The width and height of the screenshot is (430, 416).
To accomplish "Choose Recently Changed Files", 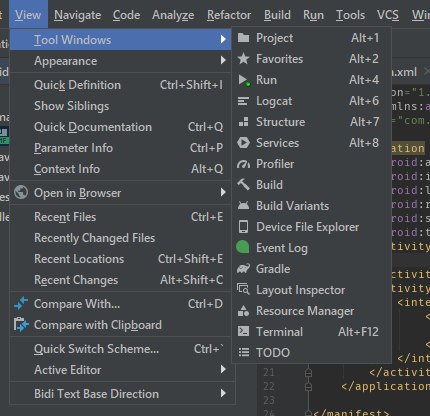I will click(121, 238).
